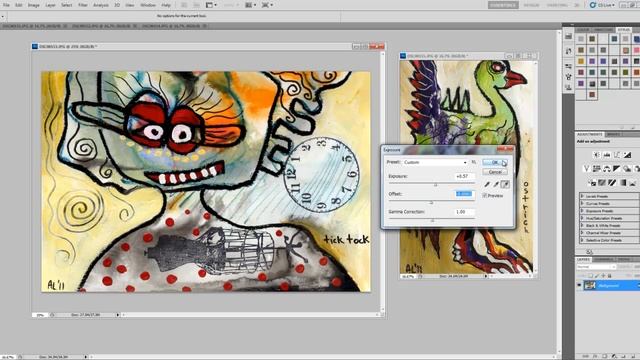This screenshot has width=640, height=360.
Task: Toggle lock transparent pixels in Layers panel
Action: click(590, 276)
